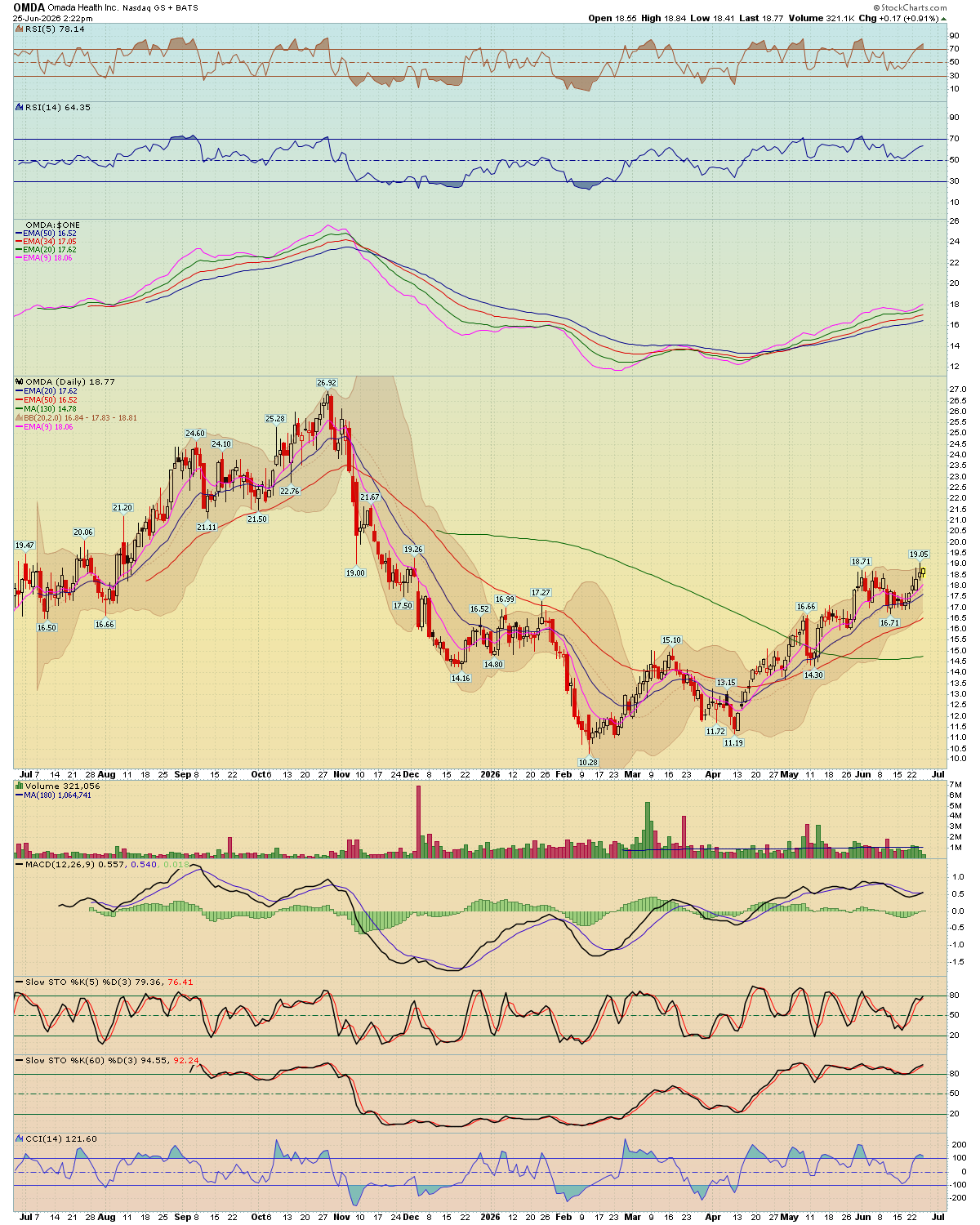The width and height of the screenshot is (980, 1225).
Task: Click the 26.92 peak price annotation
Action: (x=327, y=382)
